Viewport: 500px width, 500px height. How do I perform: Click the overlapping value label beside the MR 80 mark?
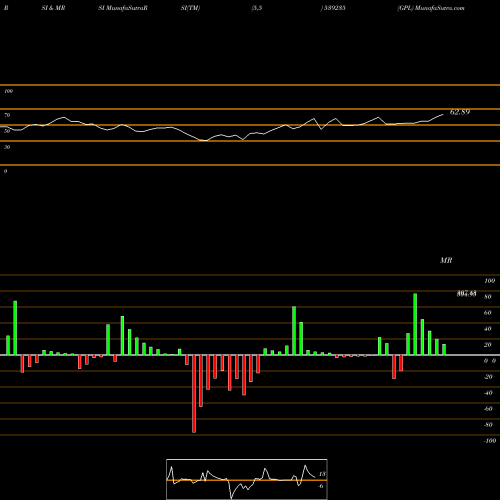[466, 294]
